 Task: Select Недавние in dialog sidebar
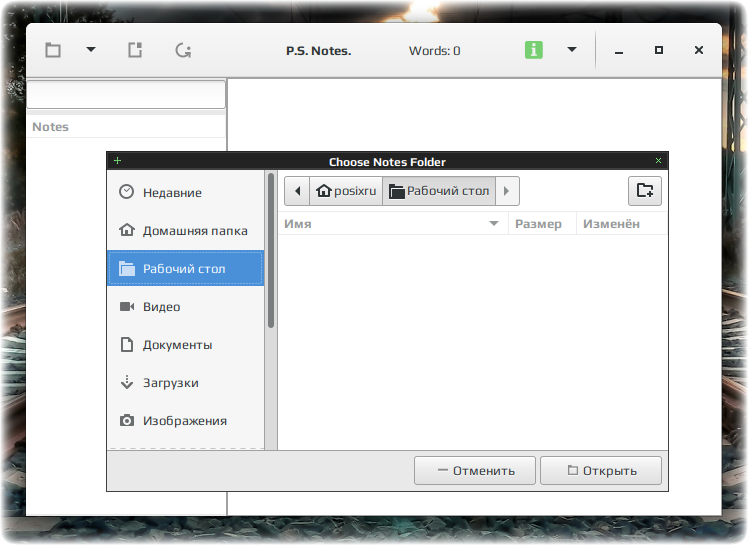click(x=186, y=193)
